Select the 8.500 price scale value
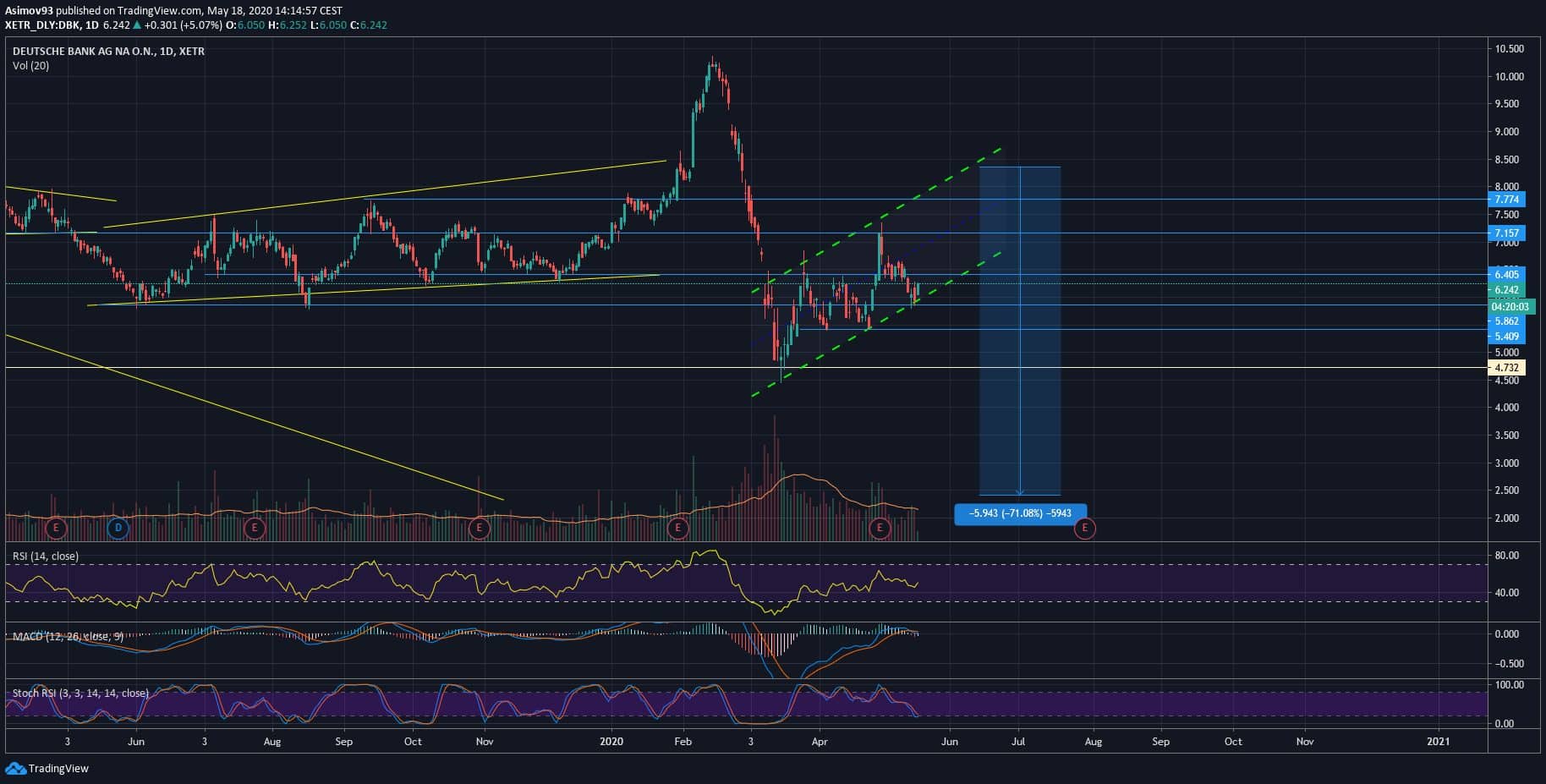Screen dimensions: 1546x784 (1509, 160)
